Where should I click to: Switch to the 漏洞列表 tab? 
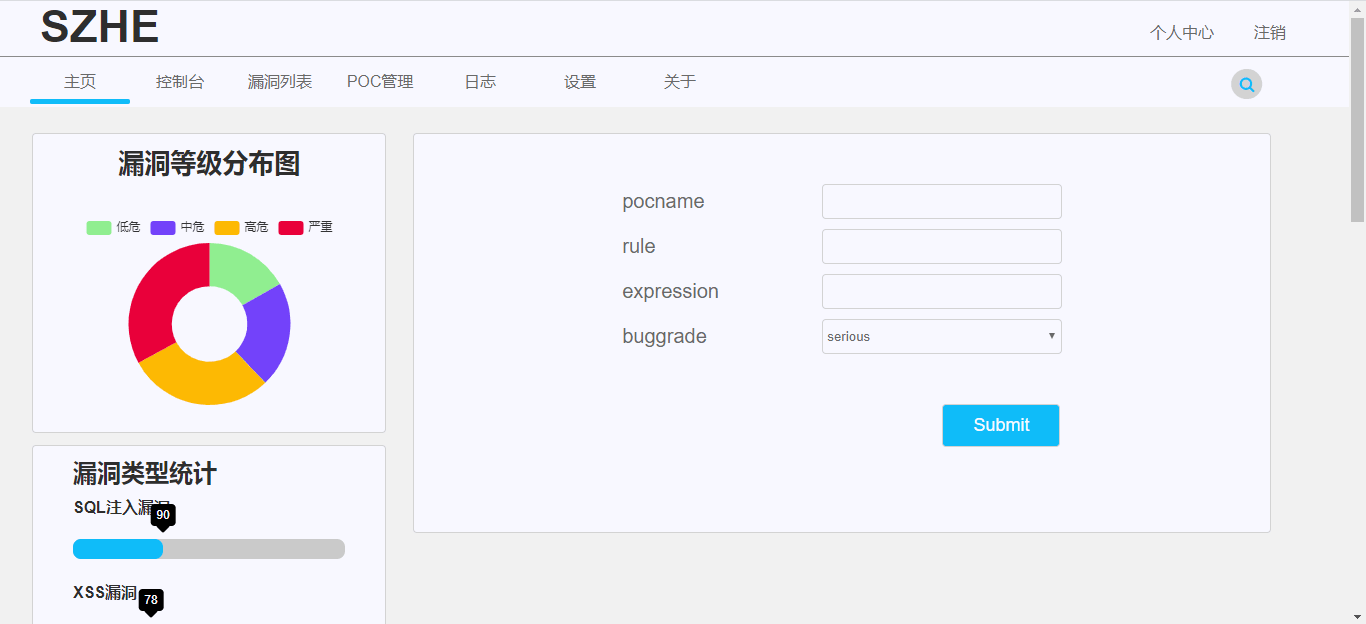tap(280, 82)
